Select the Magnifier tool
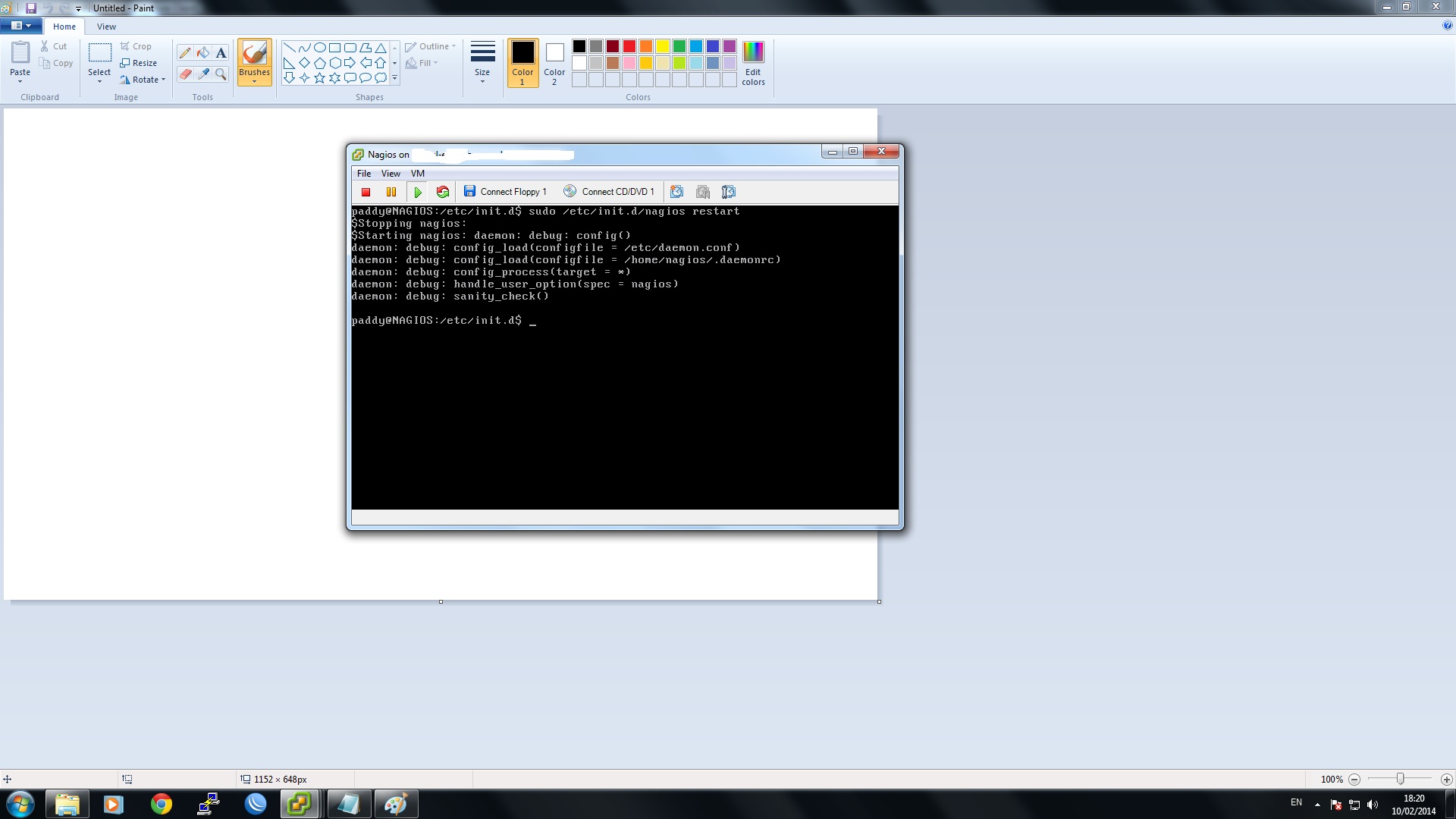 [x=221, y=74]
